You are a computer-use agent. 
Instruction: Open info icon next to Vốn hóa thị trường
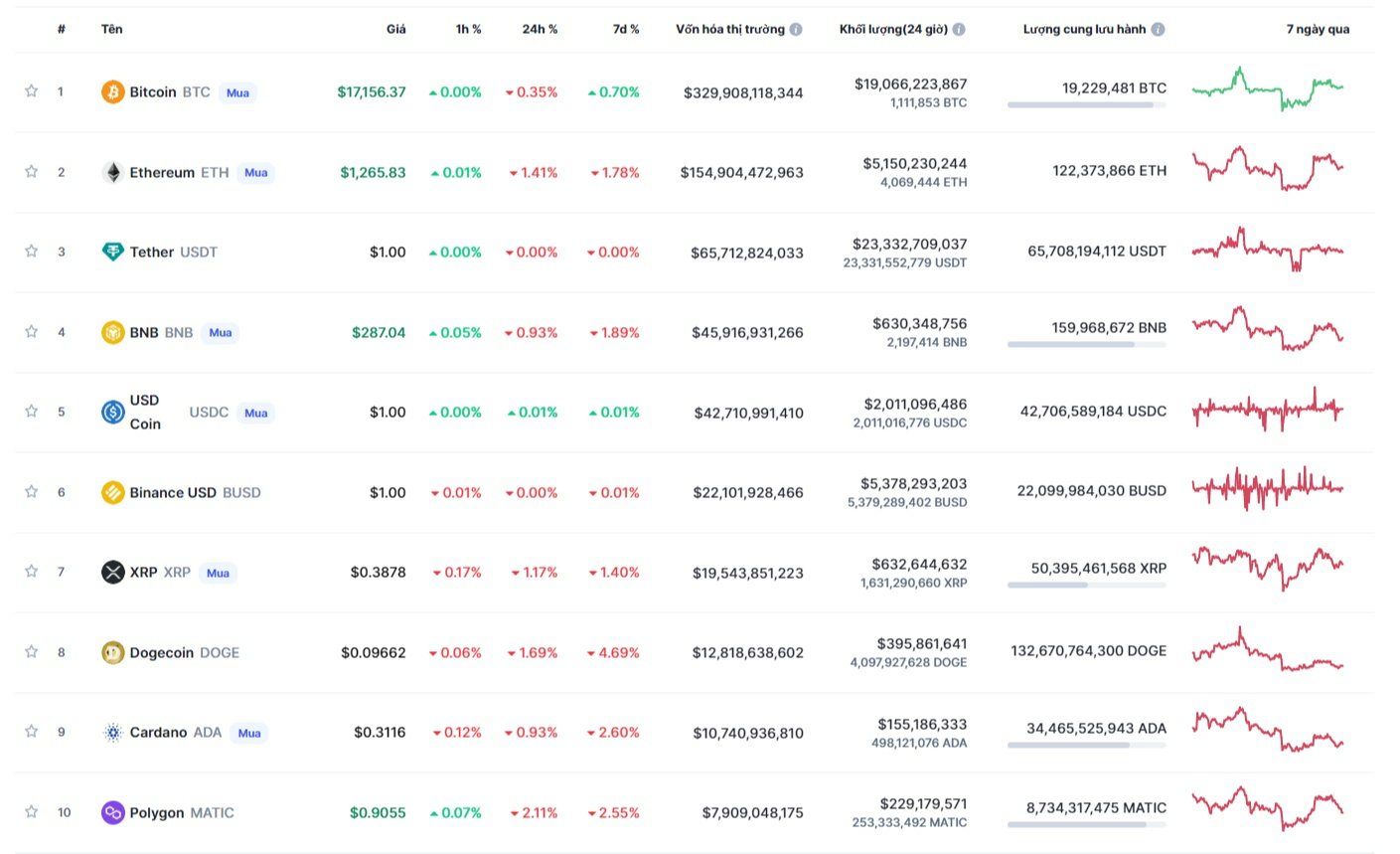pyautogui.click(x=796, y=29)
